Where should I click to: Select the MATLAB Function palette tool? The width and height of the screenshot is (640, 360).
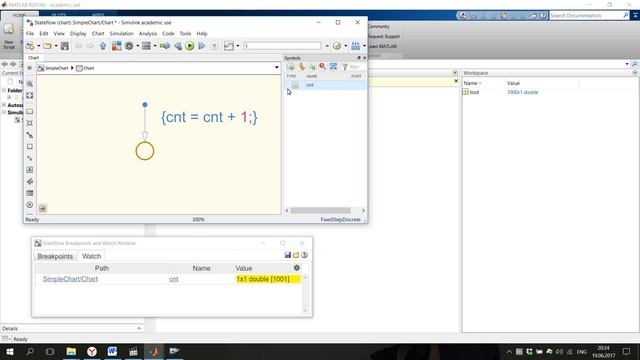[x=30, y=181]
